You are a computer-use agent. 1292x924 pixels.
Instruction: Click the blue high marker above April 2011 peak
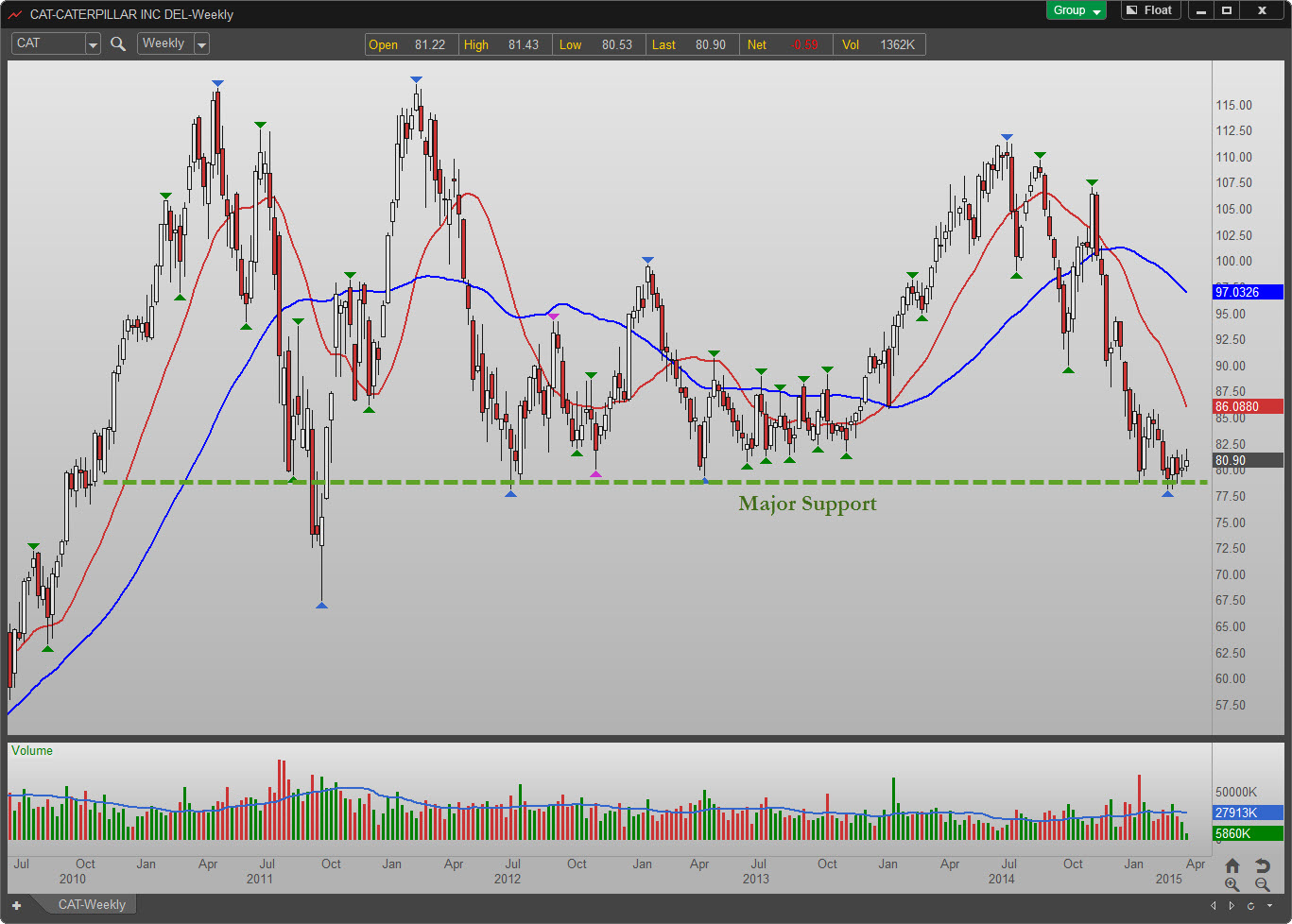pyautogui.click(x=218, y=83)
